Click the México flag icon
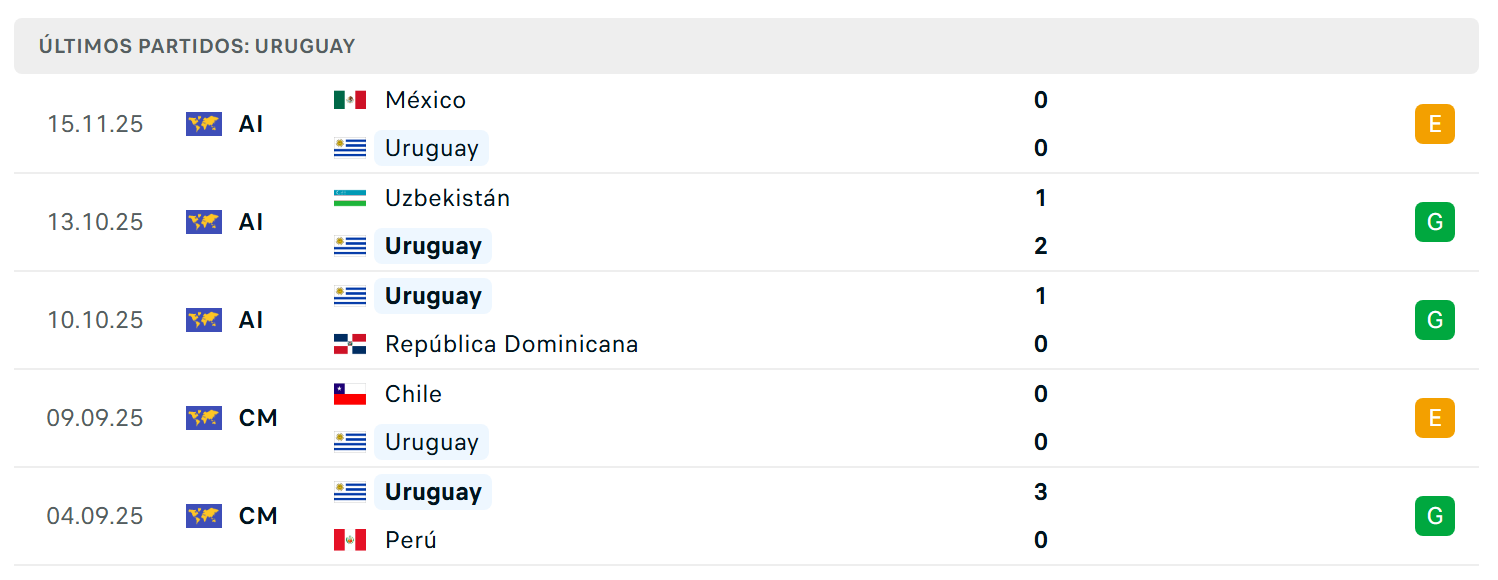This screenshot has width=1498, height=580. click(350, 100)
